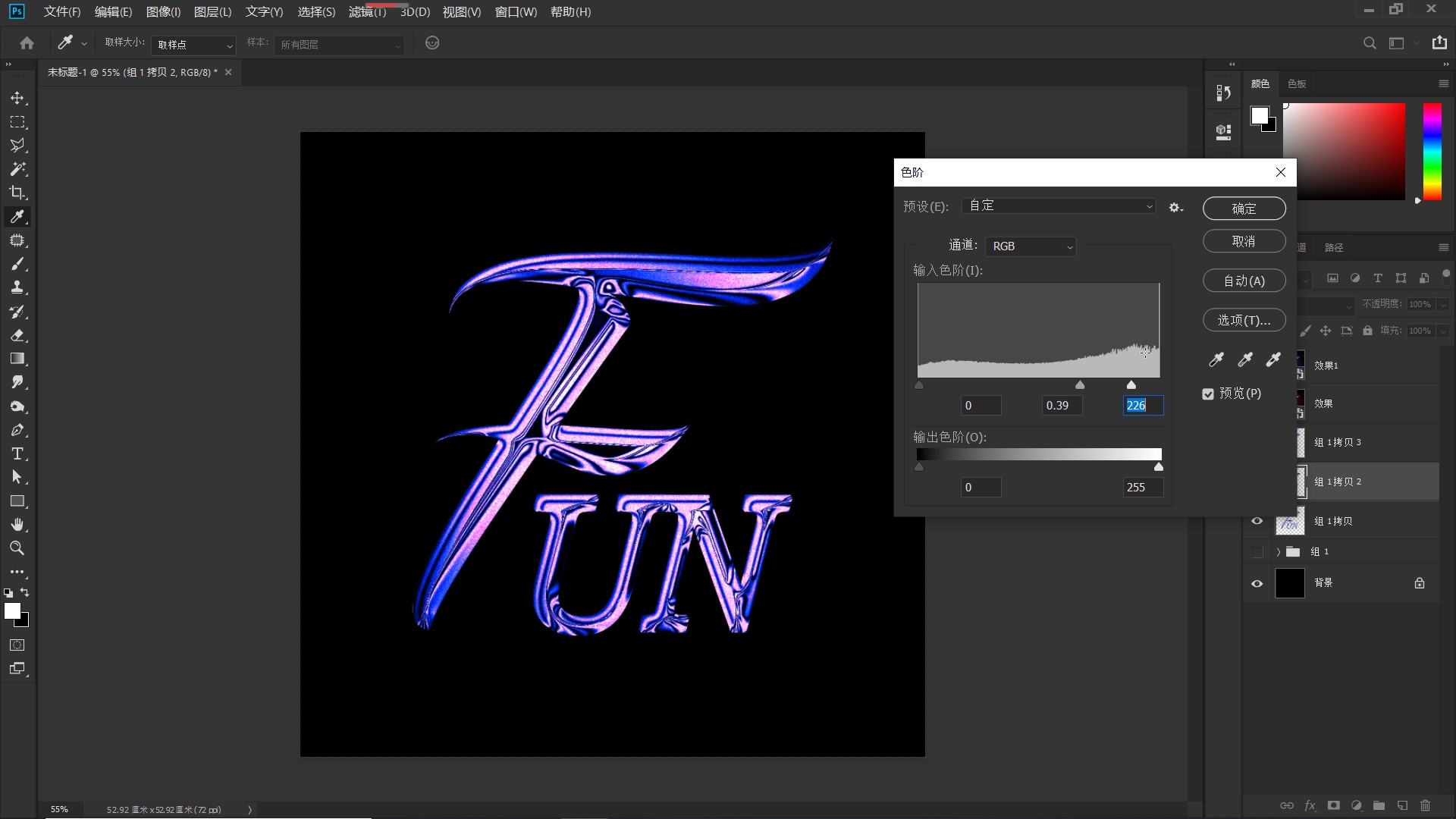This screenshot has width=1456, height=819.
Task: Uncheck the Preview checkbox
Action: (x=1208, y=394)
